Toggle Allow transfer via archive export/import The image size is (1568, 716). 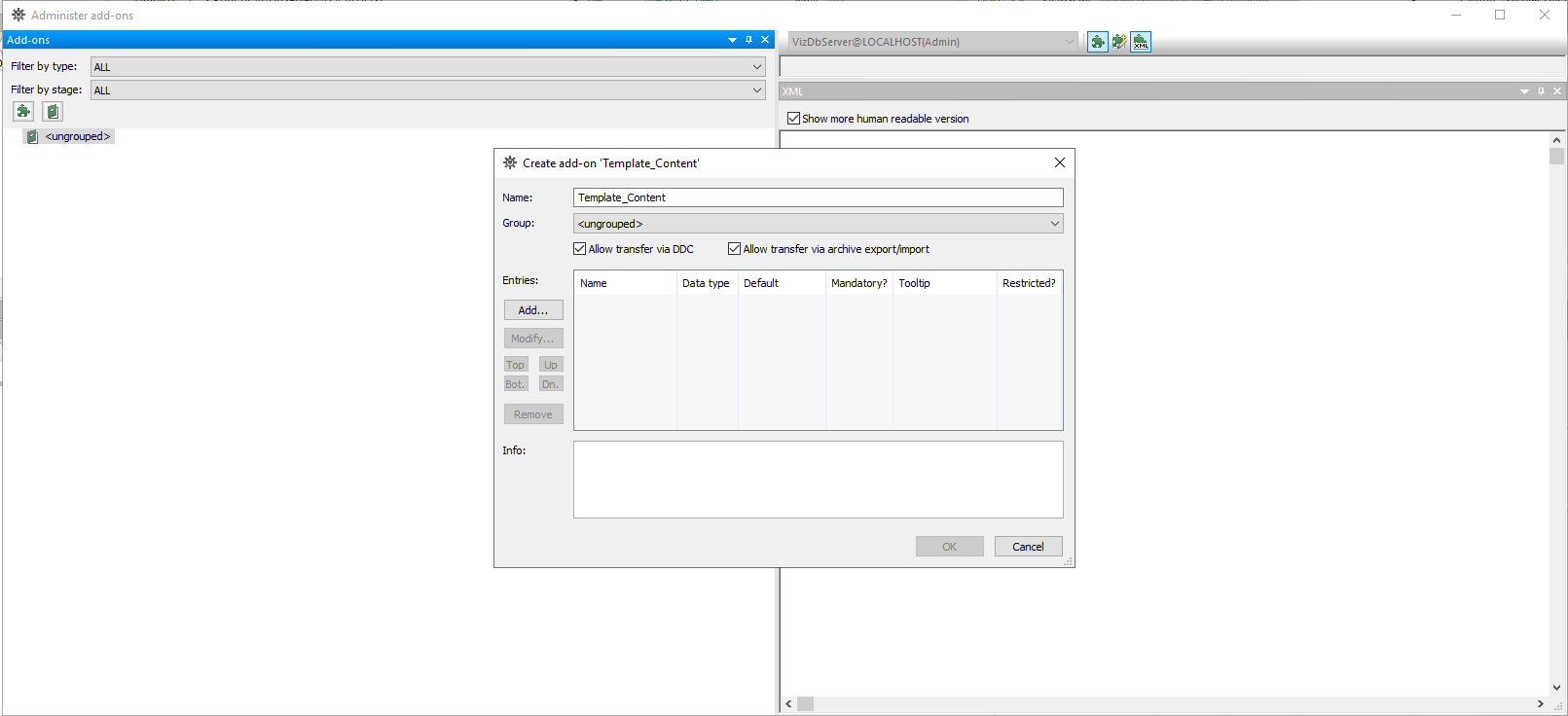click(x=735, y=249)
